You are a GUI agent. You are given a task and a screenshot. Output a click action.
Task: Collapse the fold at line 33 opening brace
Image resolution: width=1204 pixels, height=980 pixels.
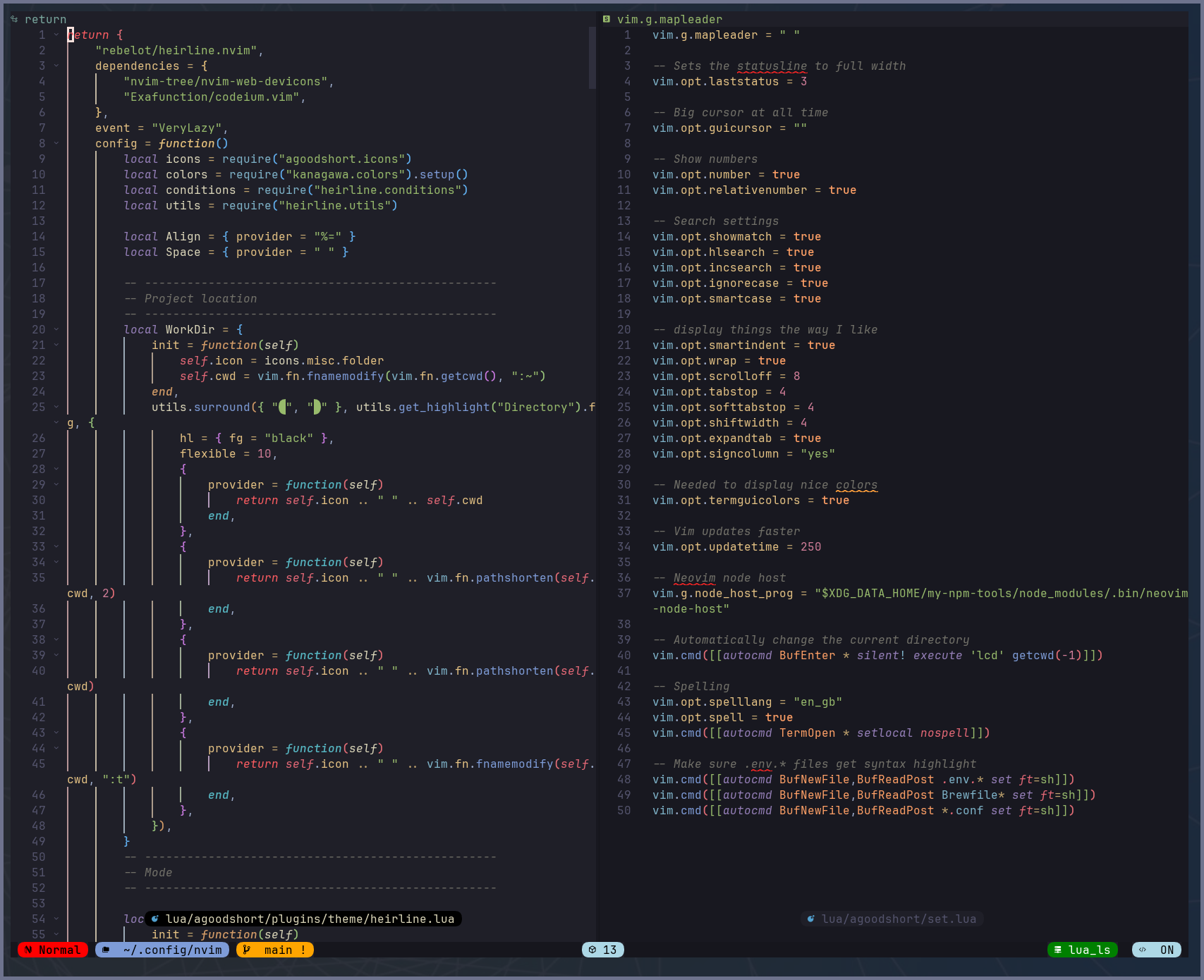pos(56,546)
